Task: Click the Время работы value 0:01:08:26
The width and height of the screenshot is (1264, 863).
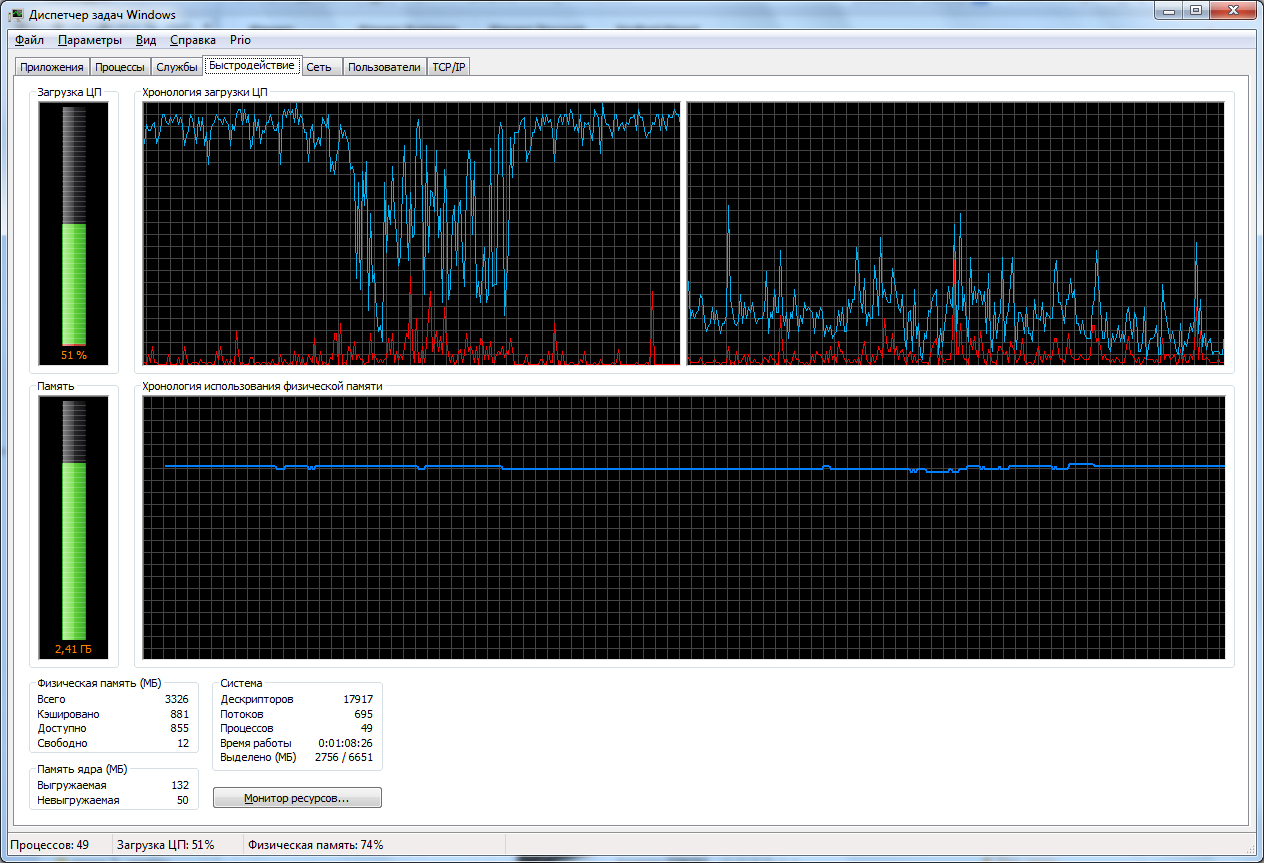Action: point(346,743)
